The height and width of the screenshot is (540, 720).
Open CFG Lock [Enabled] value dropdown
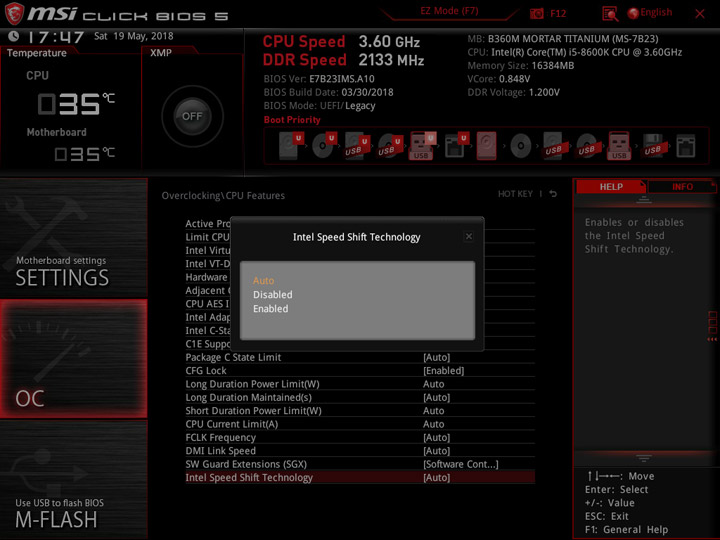[x=444, y=371]
